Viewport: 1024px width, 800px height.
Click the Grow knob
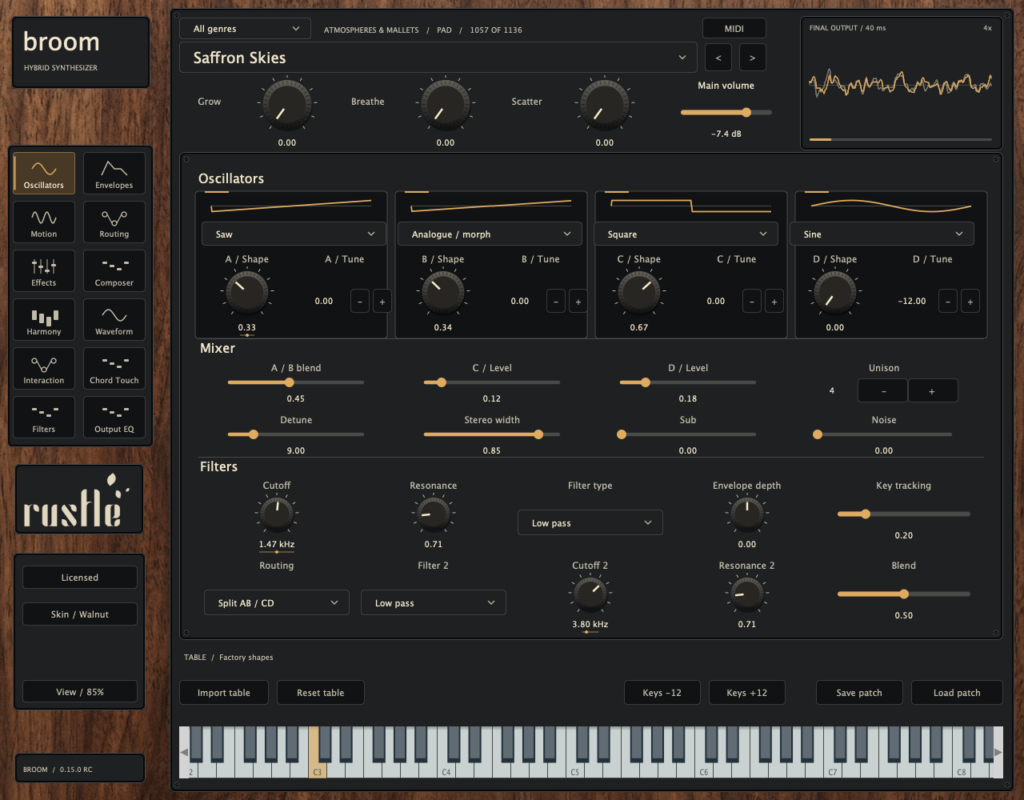point(287,104)
